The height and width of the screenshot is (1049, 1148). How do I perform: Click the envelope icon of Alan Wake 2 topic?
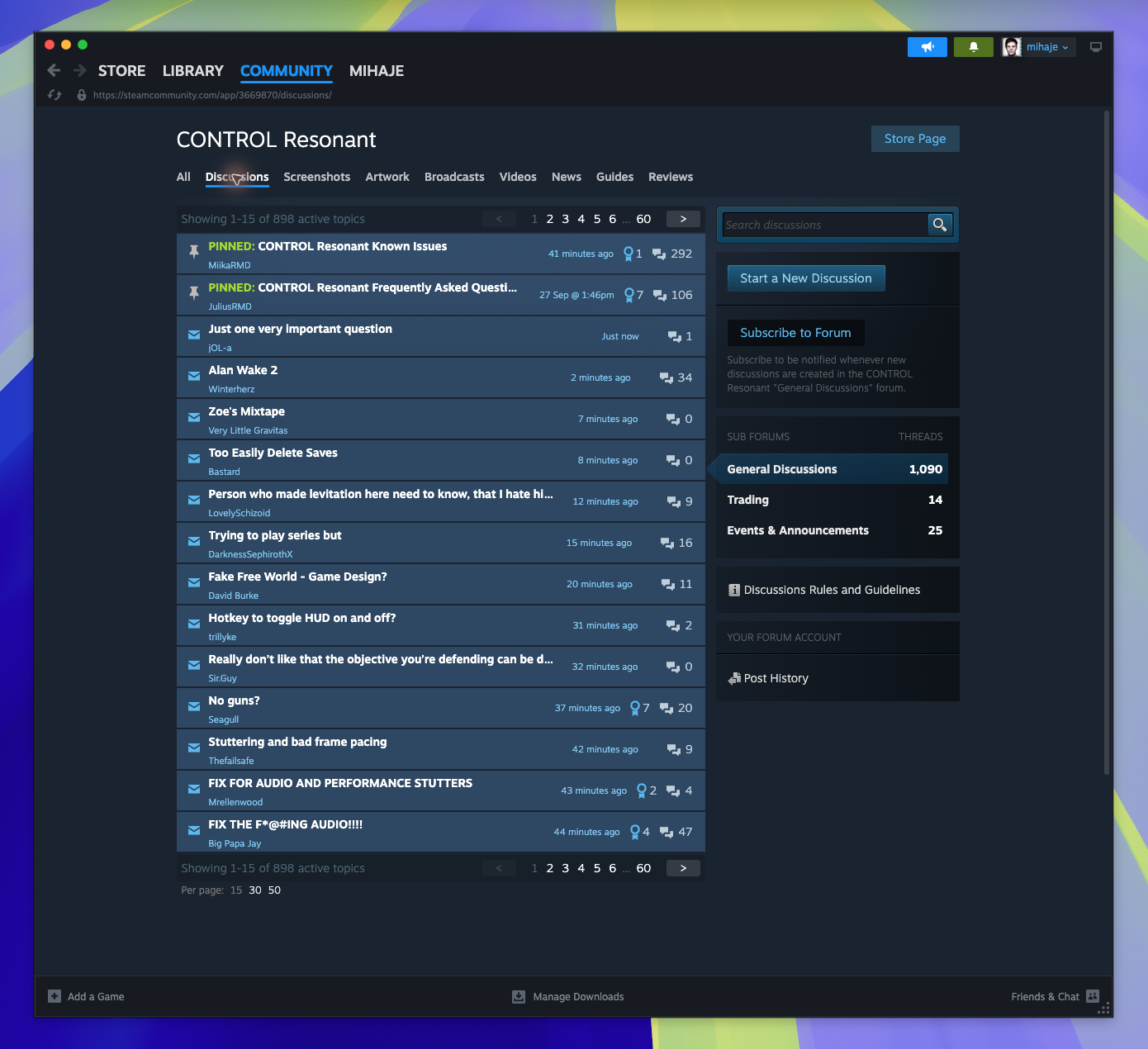point(194,376)
